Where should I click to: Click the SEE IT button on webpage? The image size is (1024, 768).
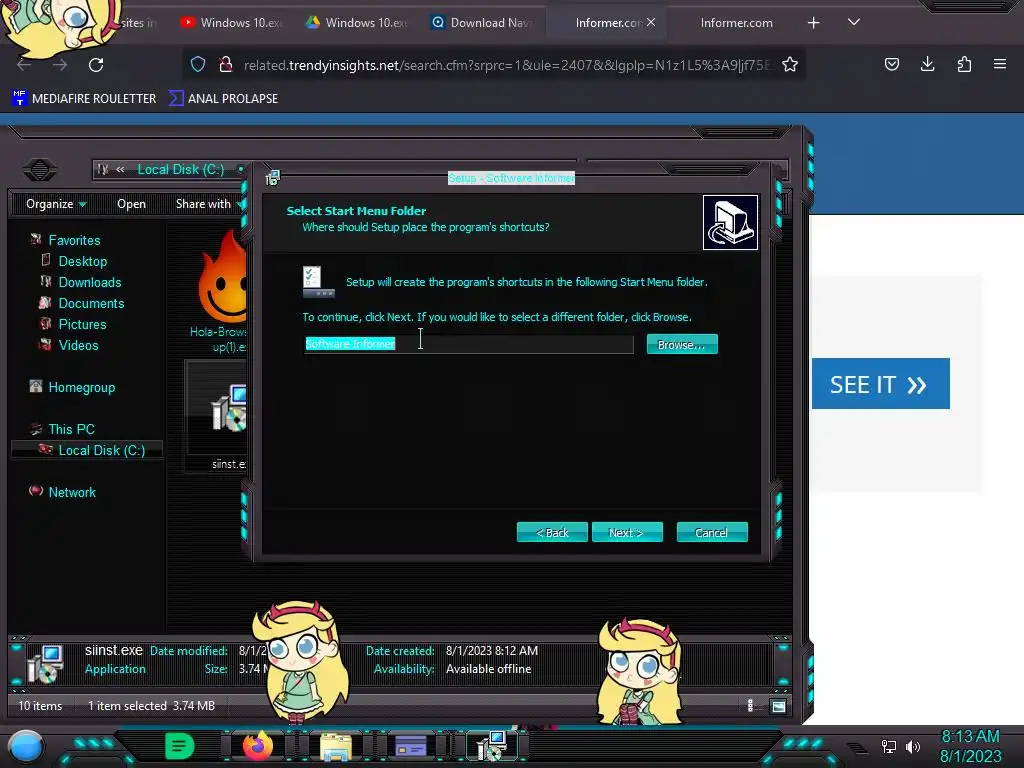click(880, 384)
